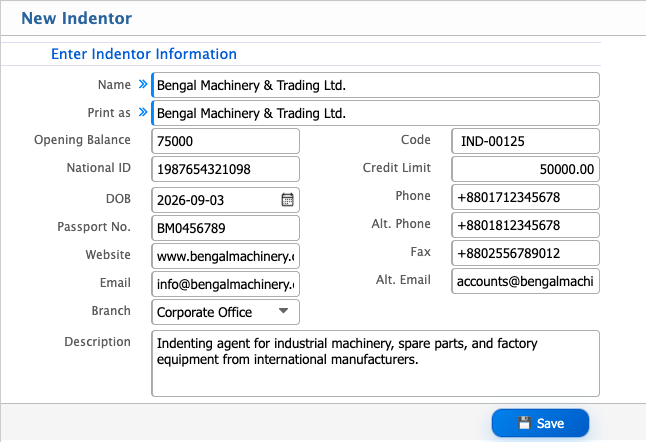Click the Email field with info@bengalmachinery
Image resolution: width=646 pixels, height=442 pixels.
click(x=225, y=284)
